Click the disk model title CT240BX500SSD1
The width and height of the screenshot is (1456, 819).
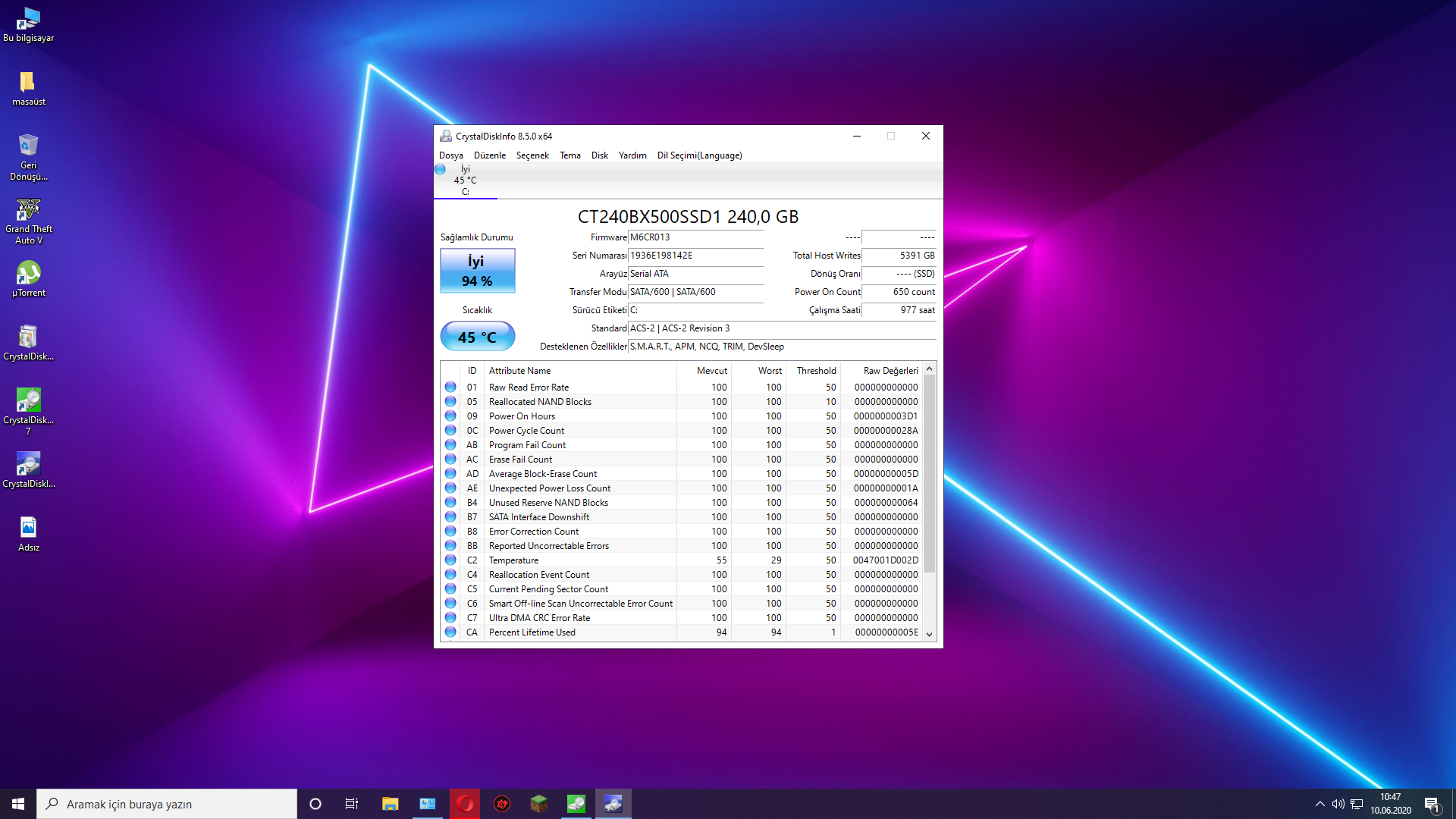pyautogui.click(x=688, y=217)
